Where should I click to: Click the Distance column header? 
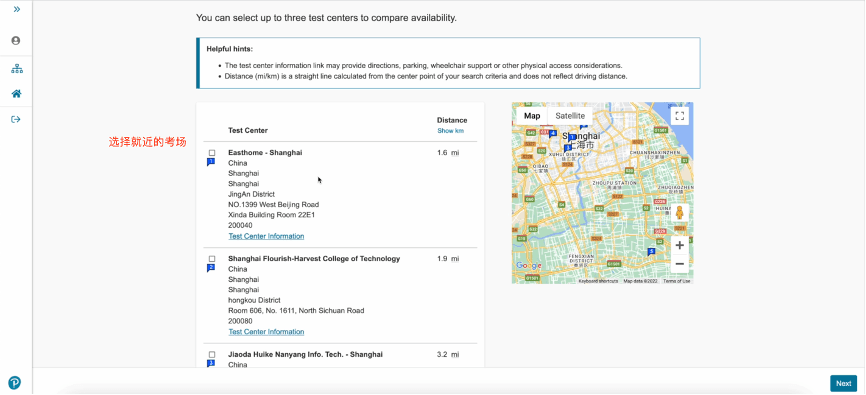coord(452,120)
